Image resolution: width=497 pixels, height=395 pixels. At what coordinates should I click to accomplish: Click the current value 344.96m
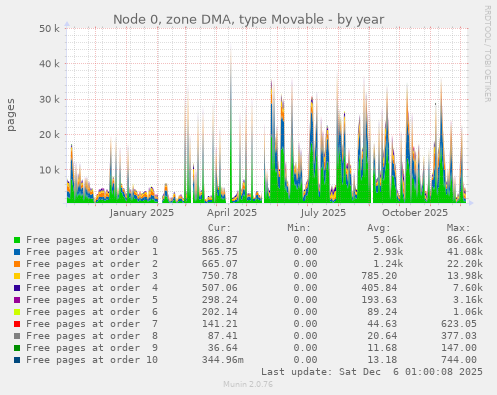point(223,360)
